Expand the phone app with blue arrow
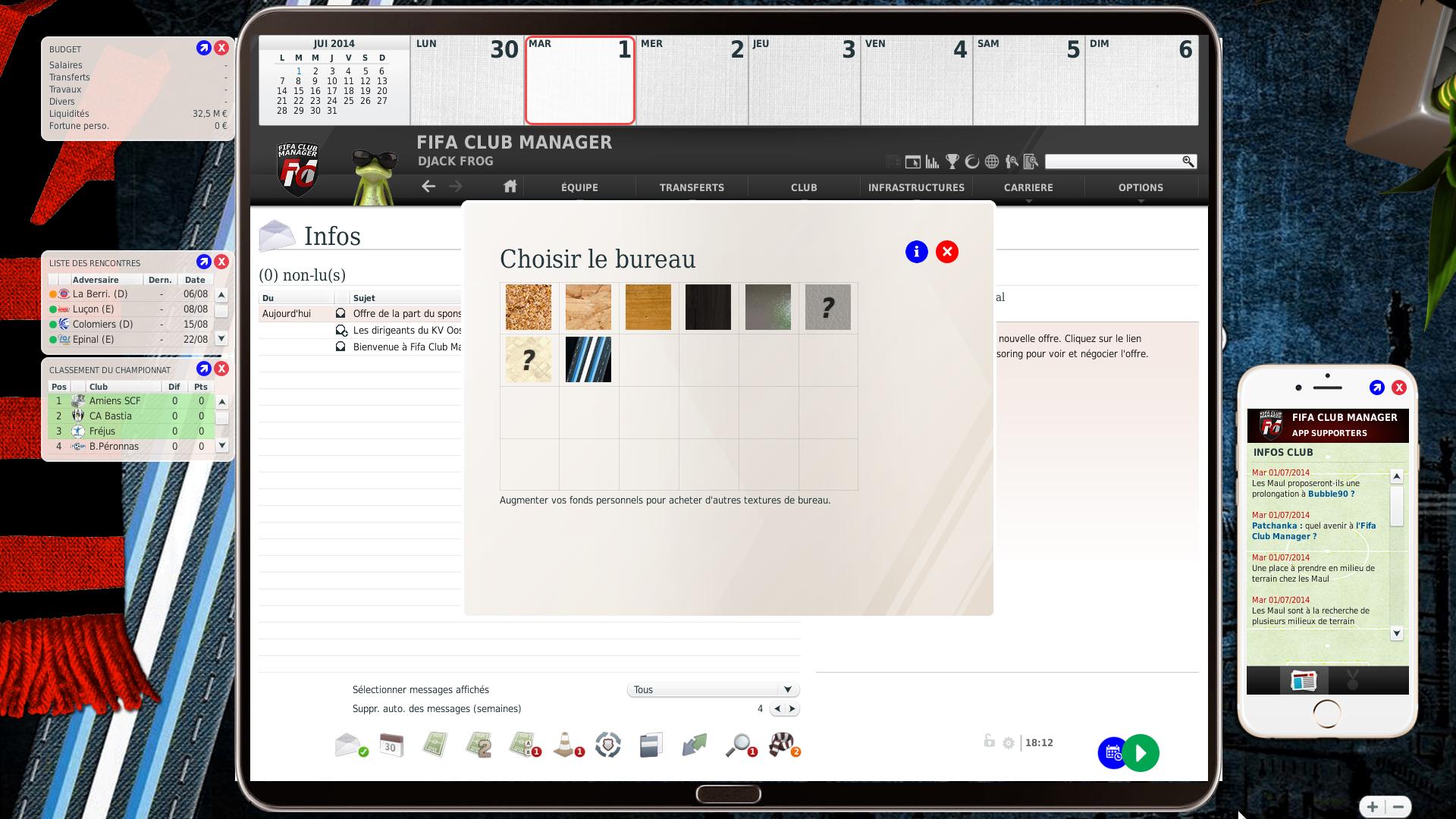Image resolution: width=1456 pixels, height=819 pixels. pos(1377,388)
